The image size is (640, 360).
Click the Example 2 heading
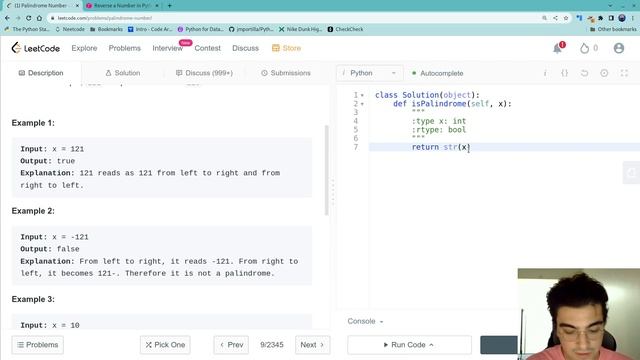[33, 211]
